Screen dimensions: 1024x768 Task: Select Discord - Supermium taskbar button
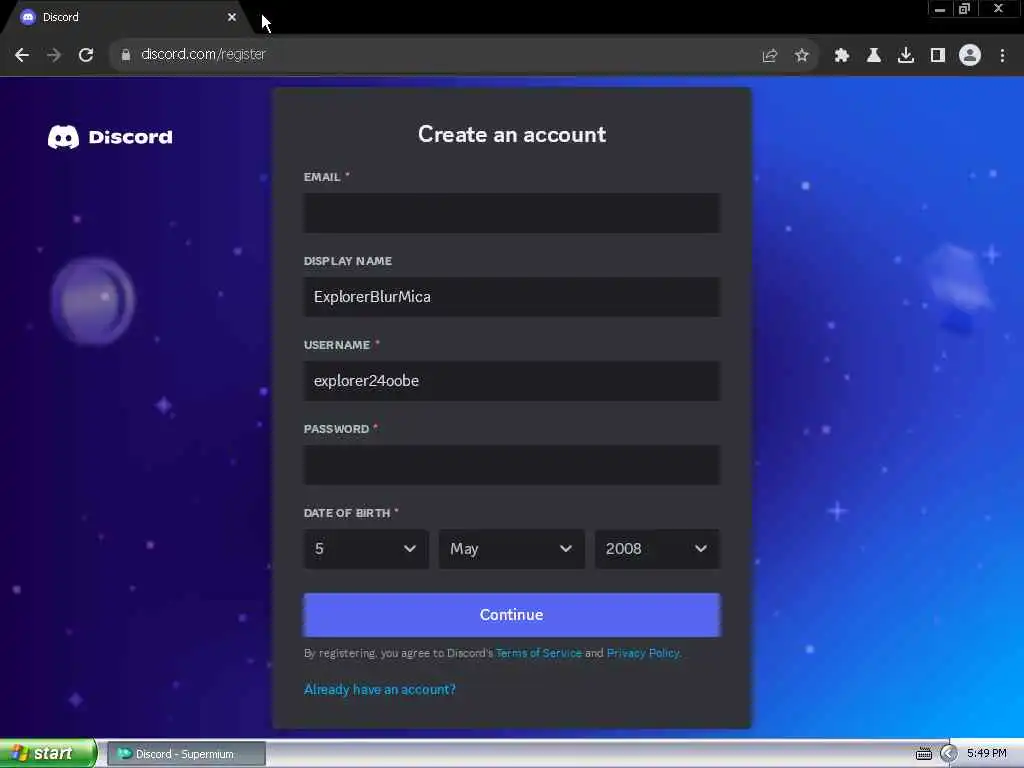pyautogui.click(x=186, y=754)
